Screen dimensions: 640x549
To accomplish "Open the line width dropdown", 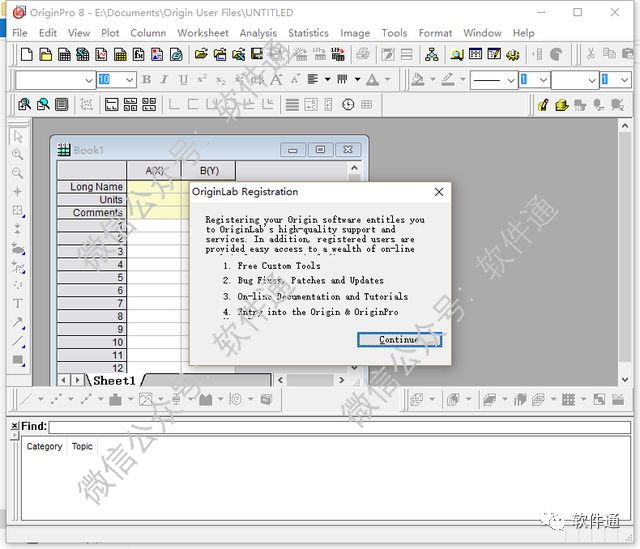I will (x=543, y=80).
